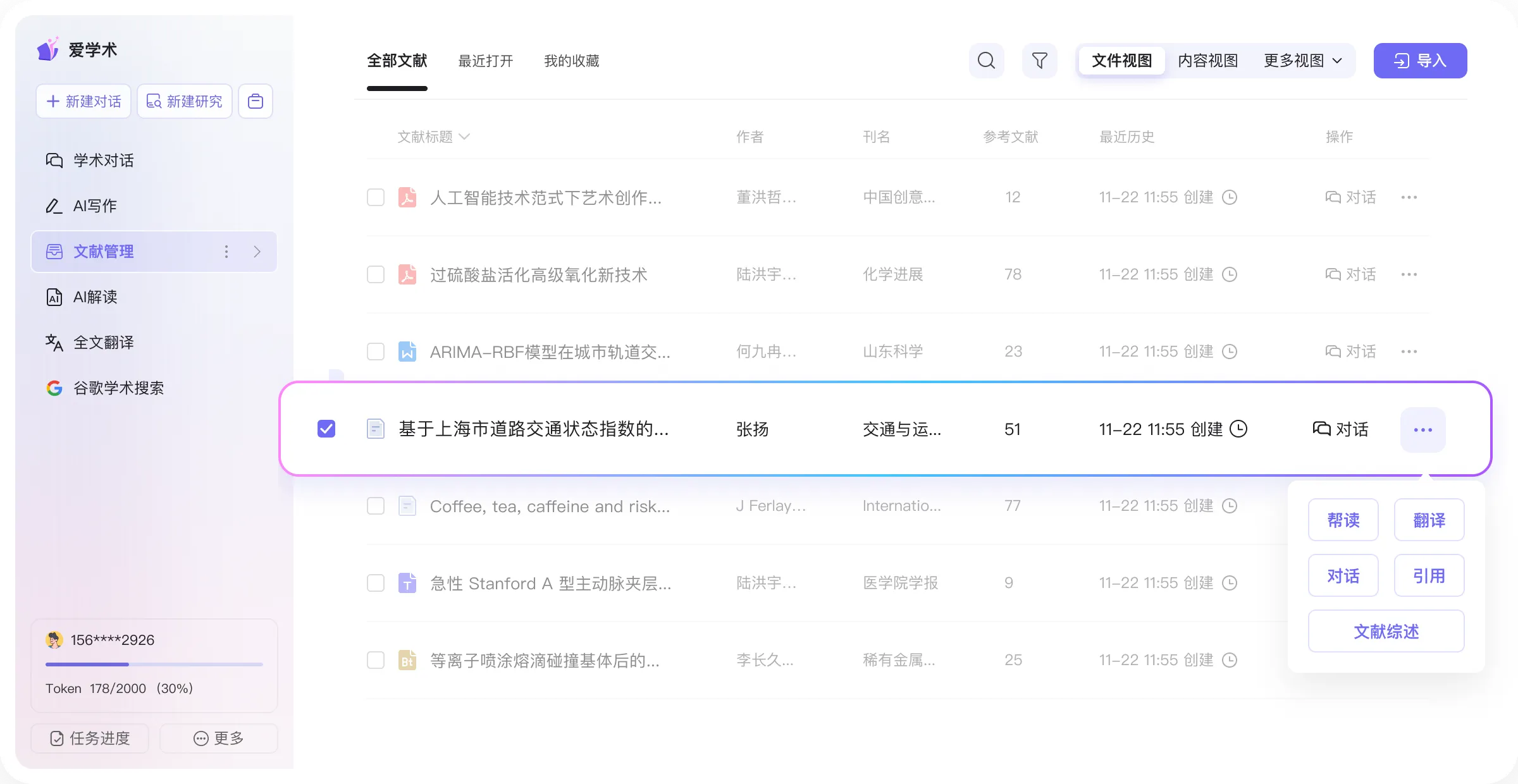This screenshot has width=1518, height=784.
Task: Click the filter icon beside search
Action: [x=1039, y=61]
